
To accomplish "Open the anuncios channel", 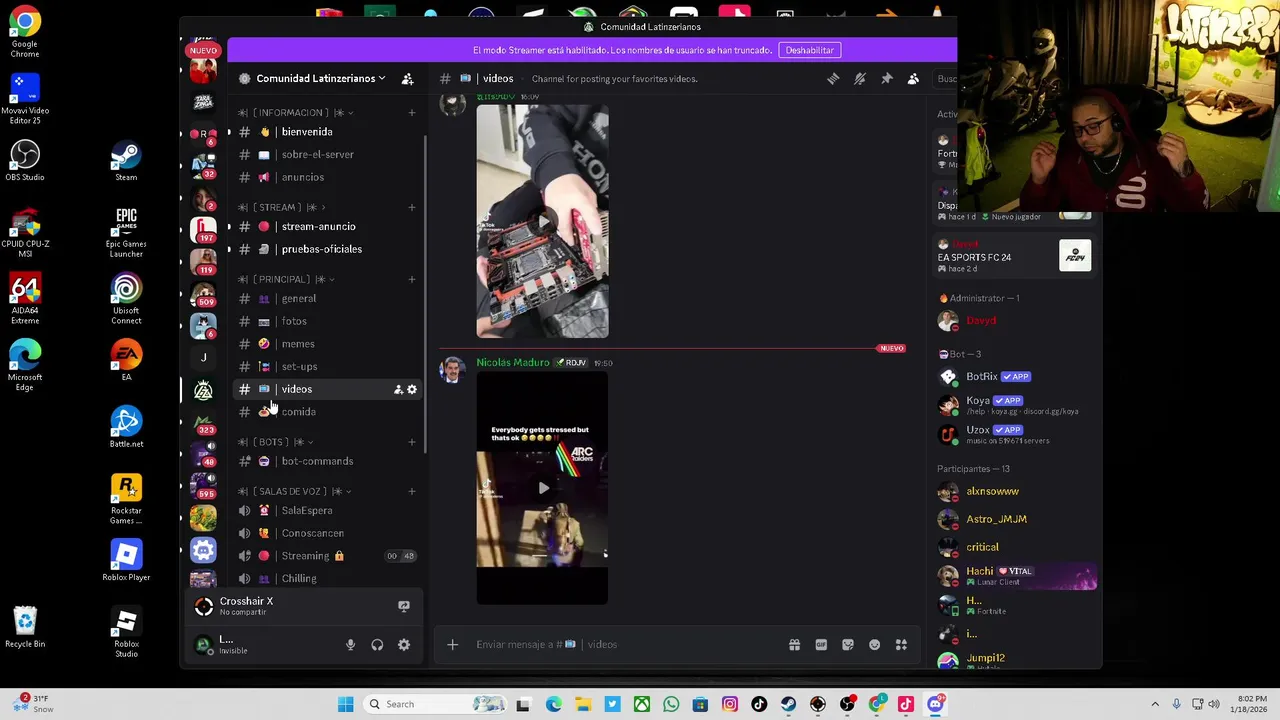I will (x=327, y=177).
